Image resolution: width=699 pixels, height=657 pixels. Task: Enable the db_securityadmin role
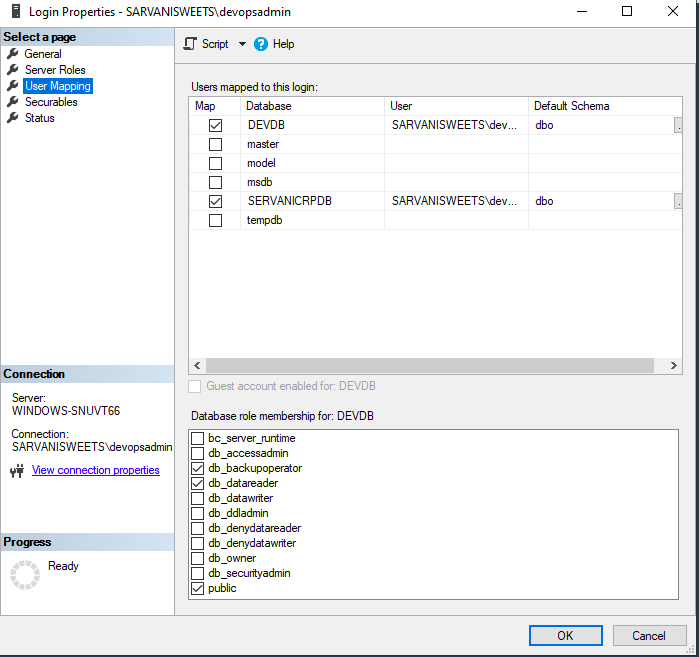point(197,573)
